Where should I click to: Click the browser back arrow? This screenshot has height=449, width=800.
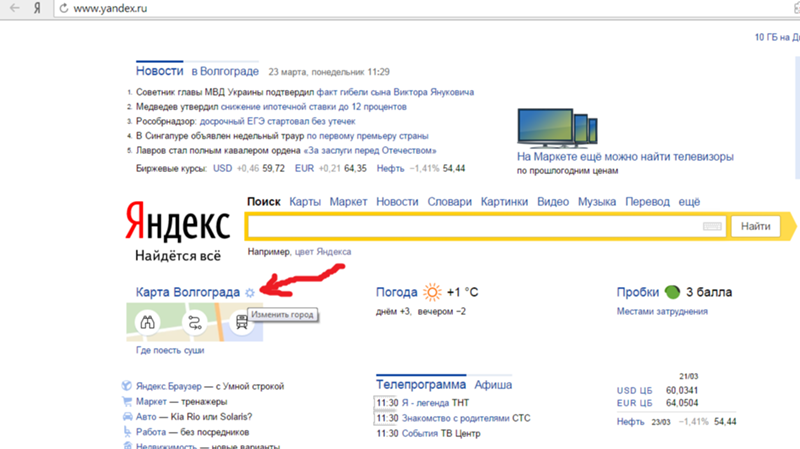15,8
